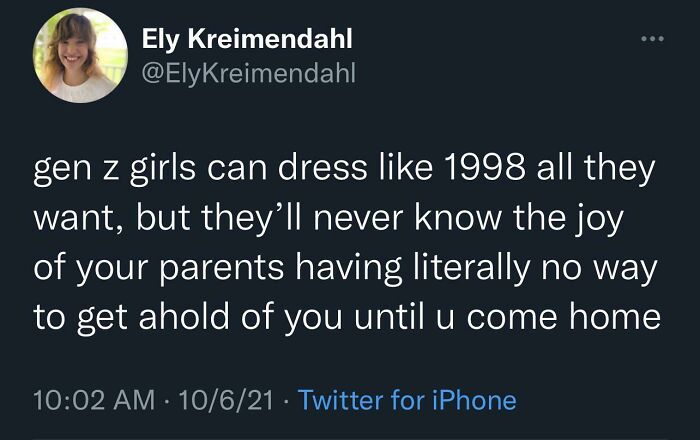This screenshot has height=440, width=700.
Task: Open the @ElyKreimendahl handle
Action: [x=249, y=72]
